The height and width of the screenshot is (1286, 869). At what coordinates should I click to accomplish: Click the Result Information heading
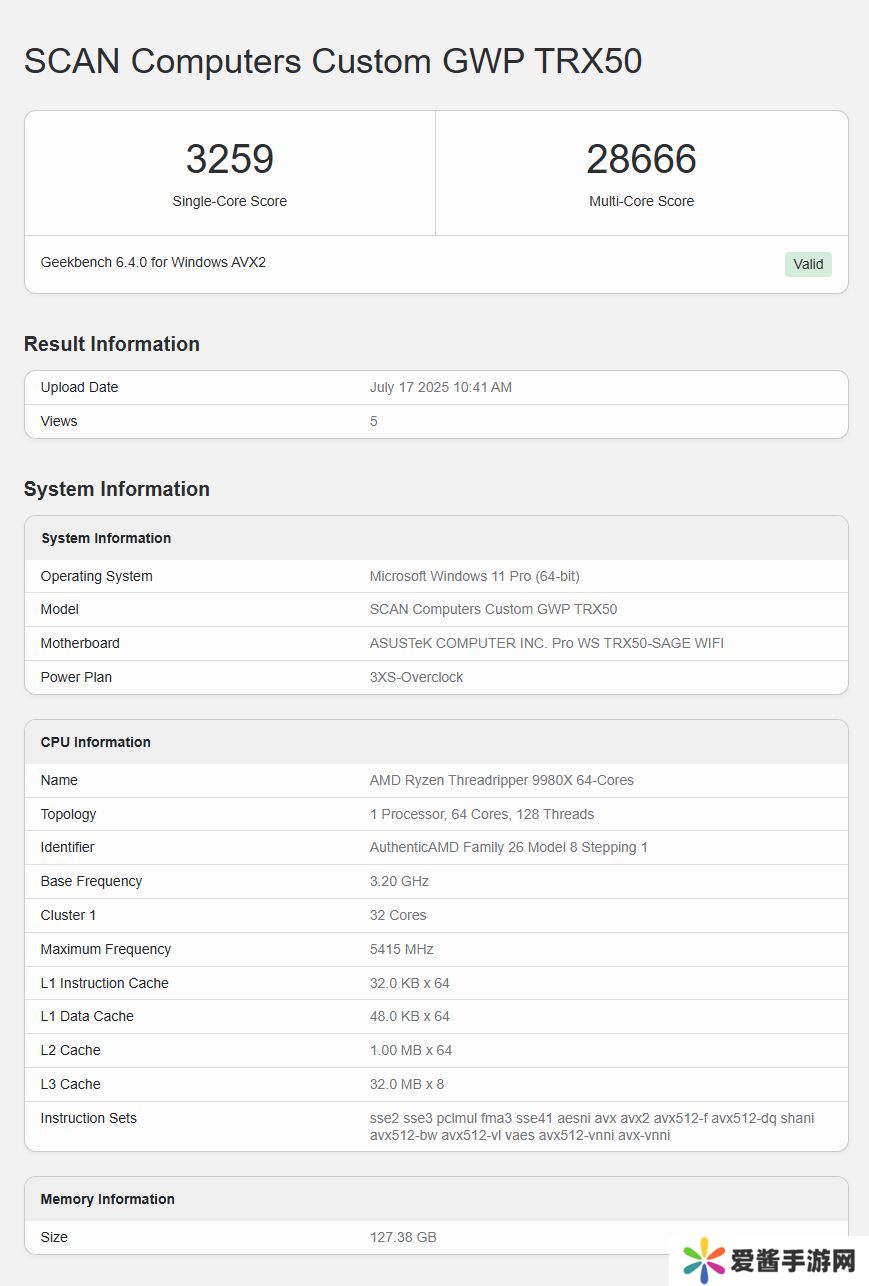(112, 344)
